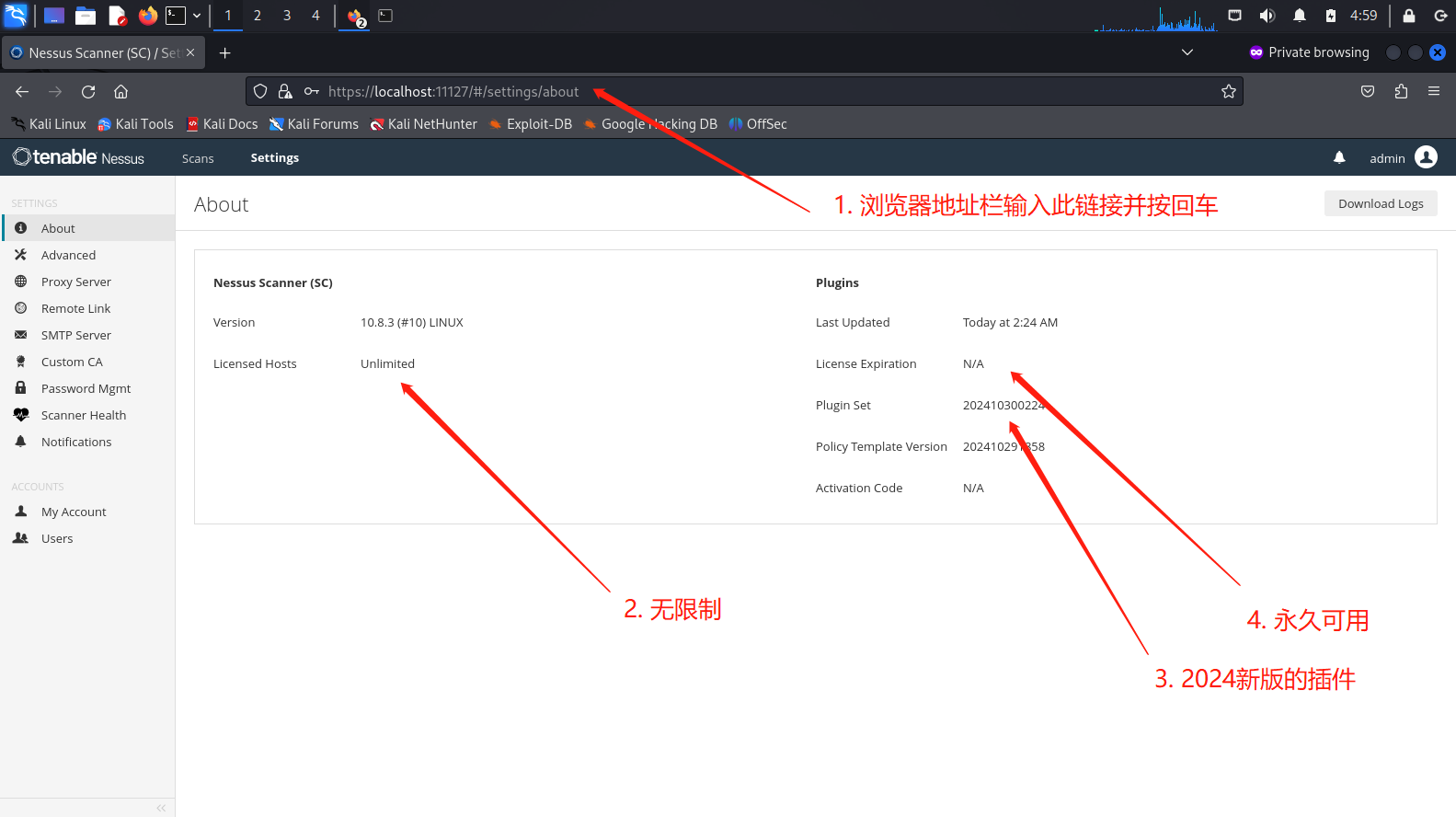This screenshot has height=817, width=1456.
Task: Bookmark this page with the star
Action: (x=1228, y=91)
